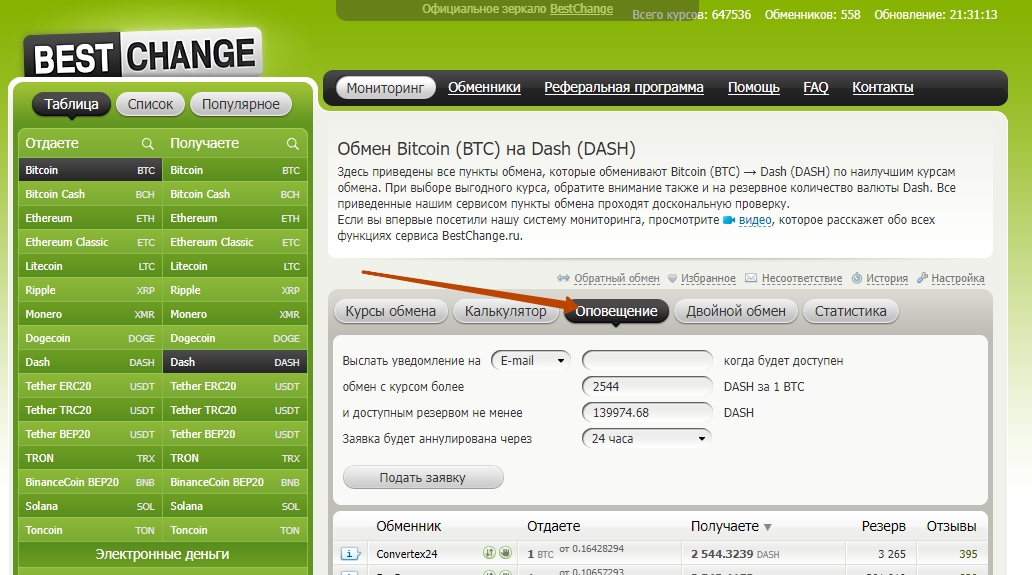Screen dimensions: 1032x575
Task: Select Tether TRC20 in the Получаете column
Action: click(235, 411)
